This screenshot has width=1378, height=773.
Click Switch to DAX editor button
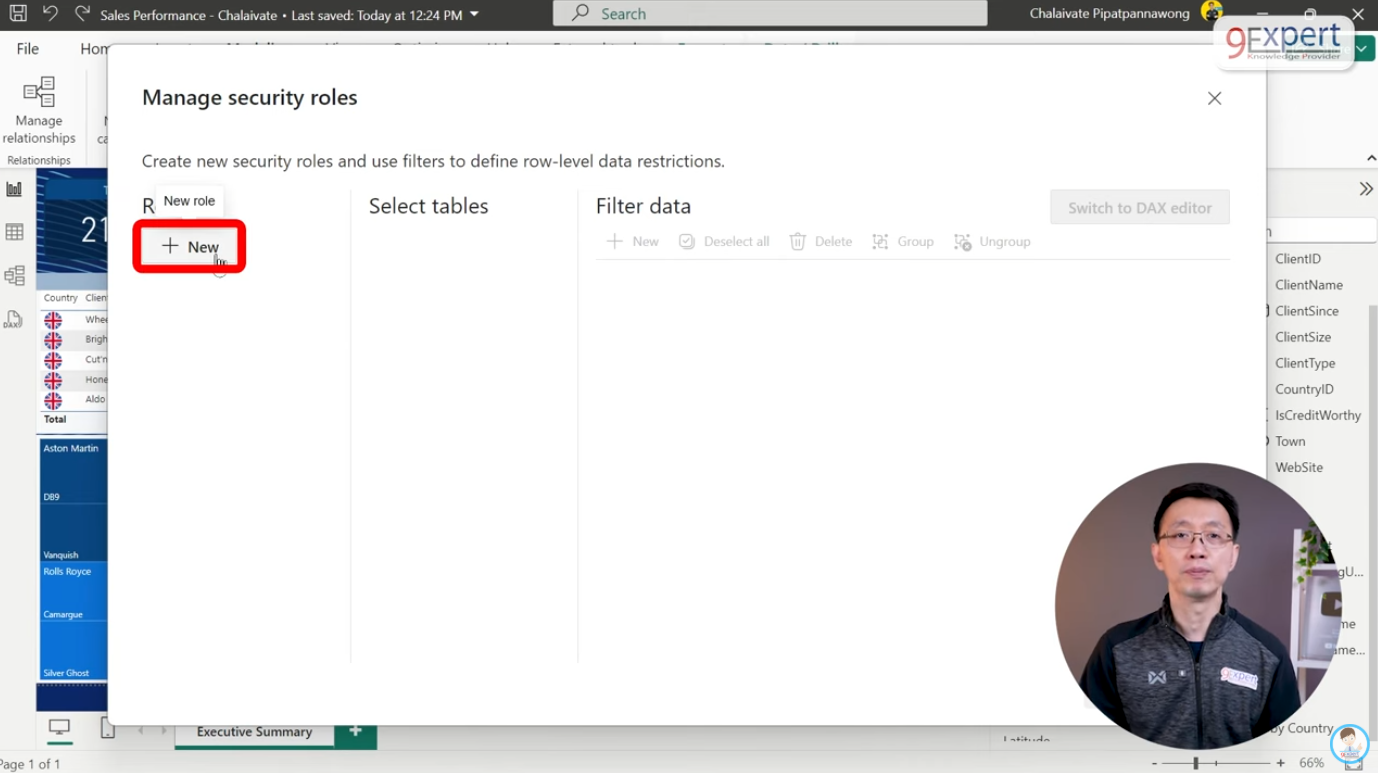pyautogui.click(x=1139, y=208)
